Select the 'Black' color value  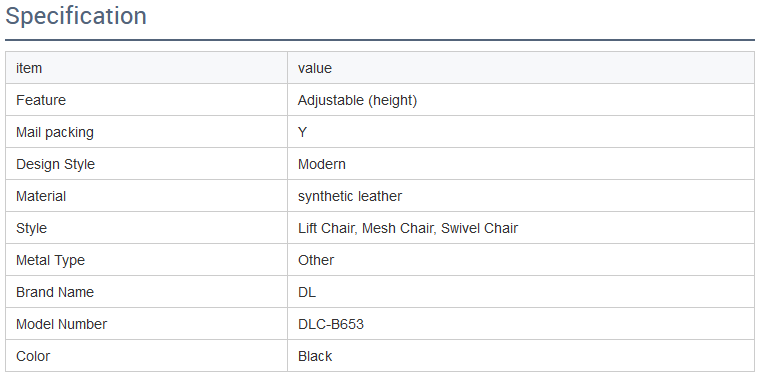(x=315, y=356)
